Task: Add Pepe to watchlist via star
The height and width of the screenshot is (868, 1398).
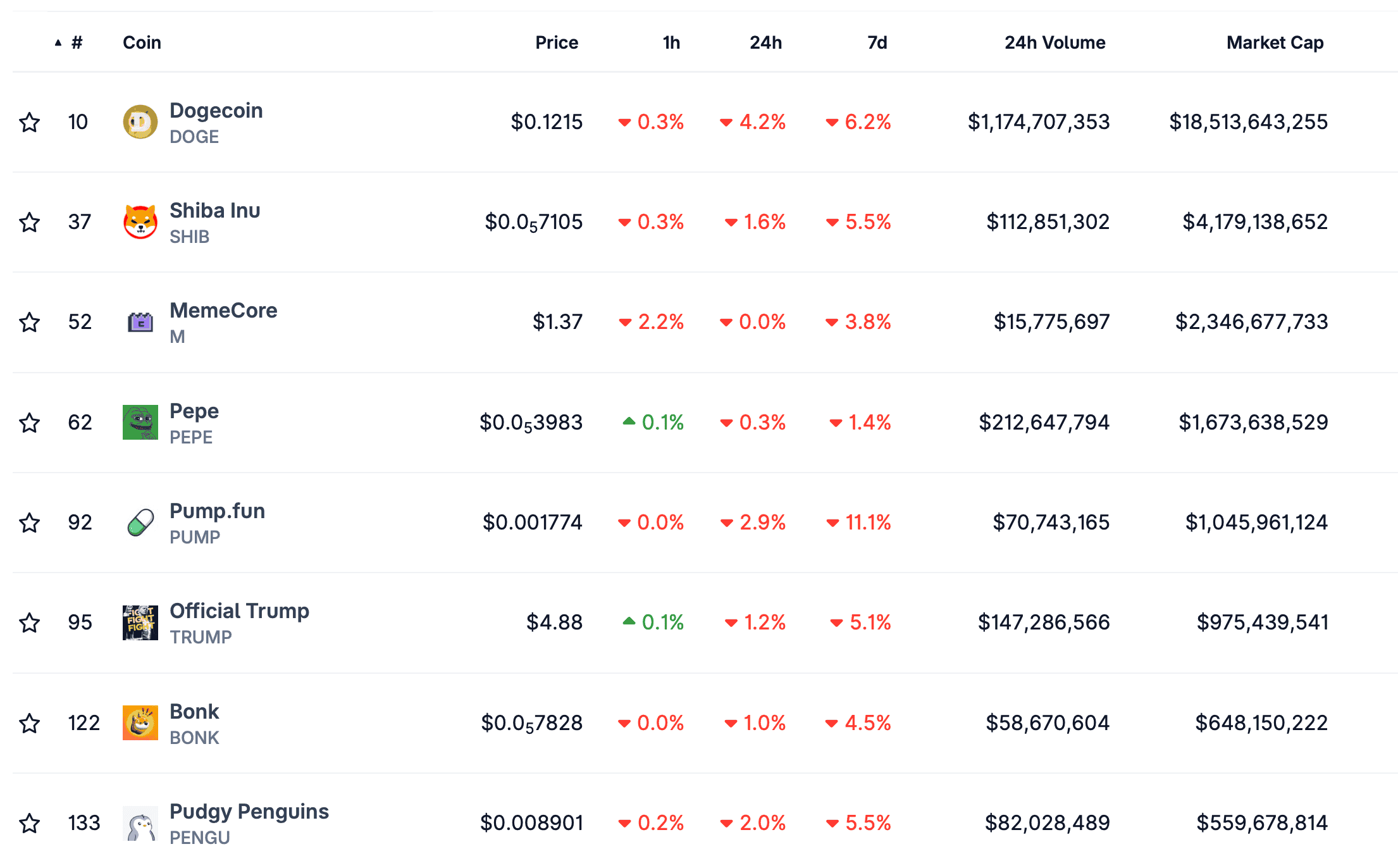Action: tap(30, 422)
